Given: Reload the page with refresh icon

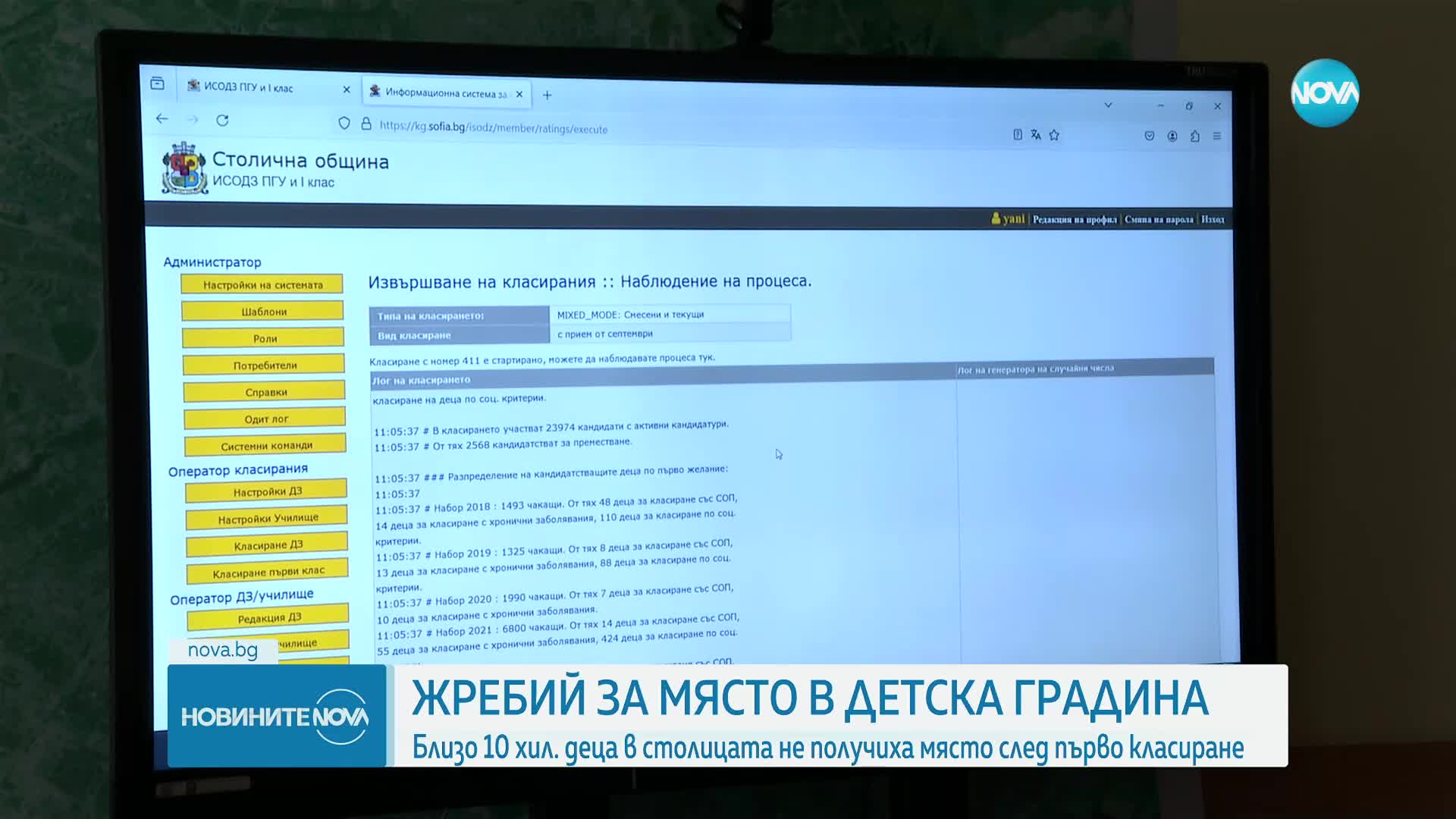Looking at the screenshot, I should 222,120.
